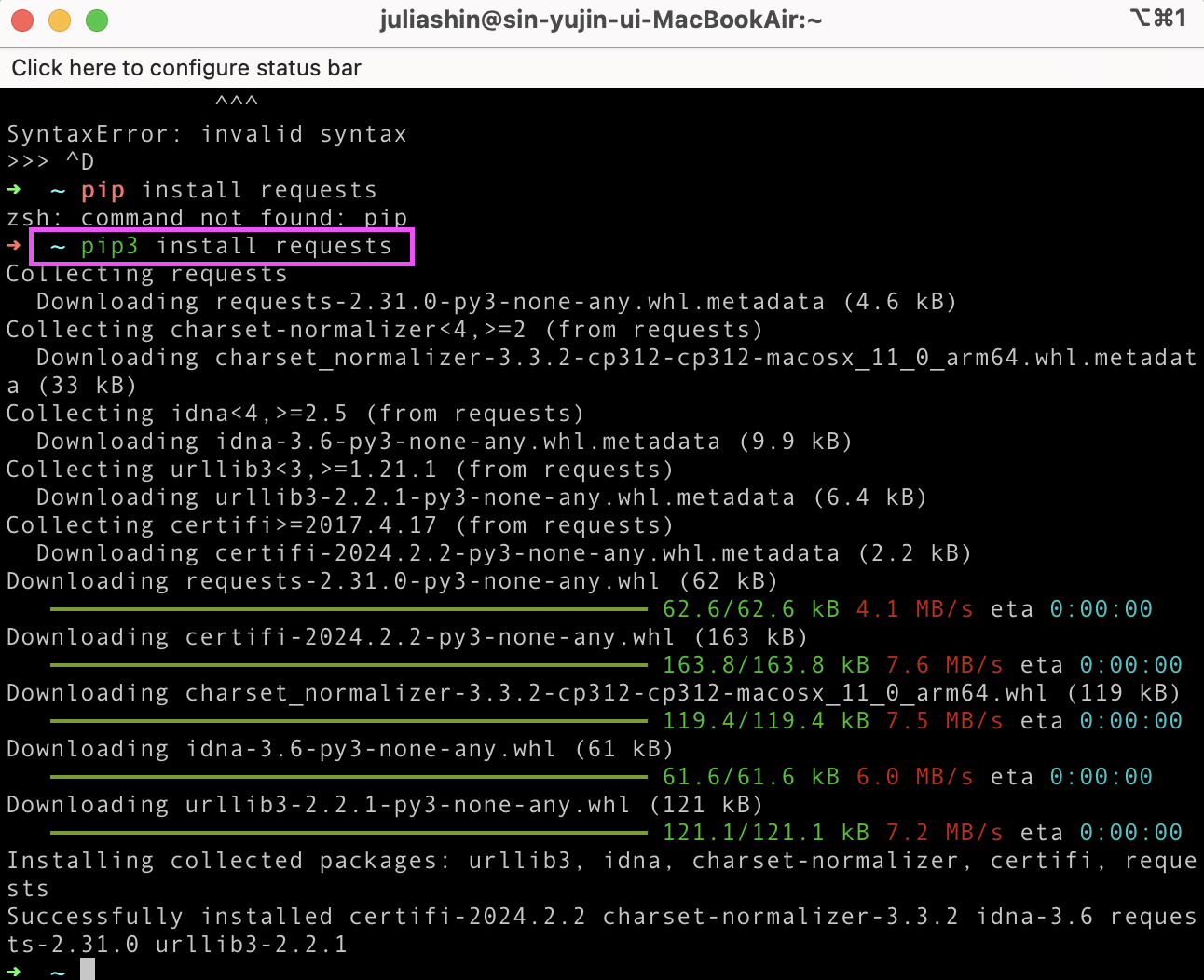Click 'Collecting idna<4,>=2.5' line
The width and height of the screenshot is (1204, 980).
[x=295, y=414]
